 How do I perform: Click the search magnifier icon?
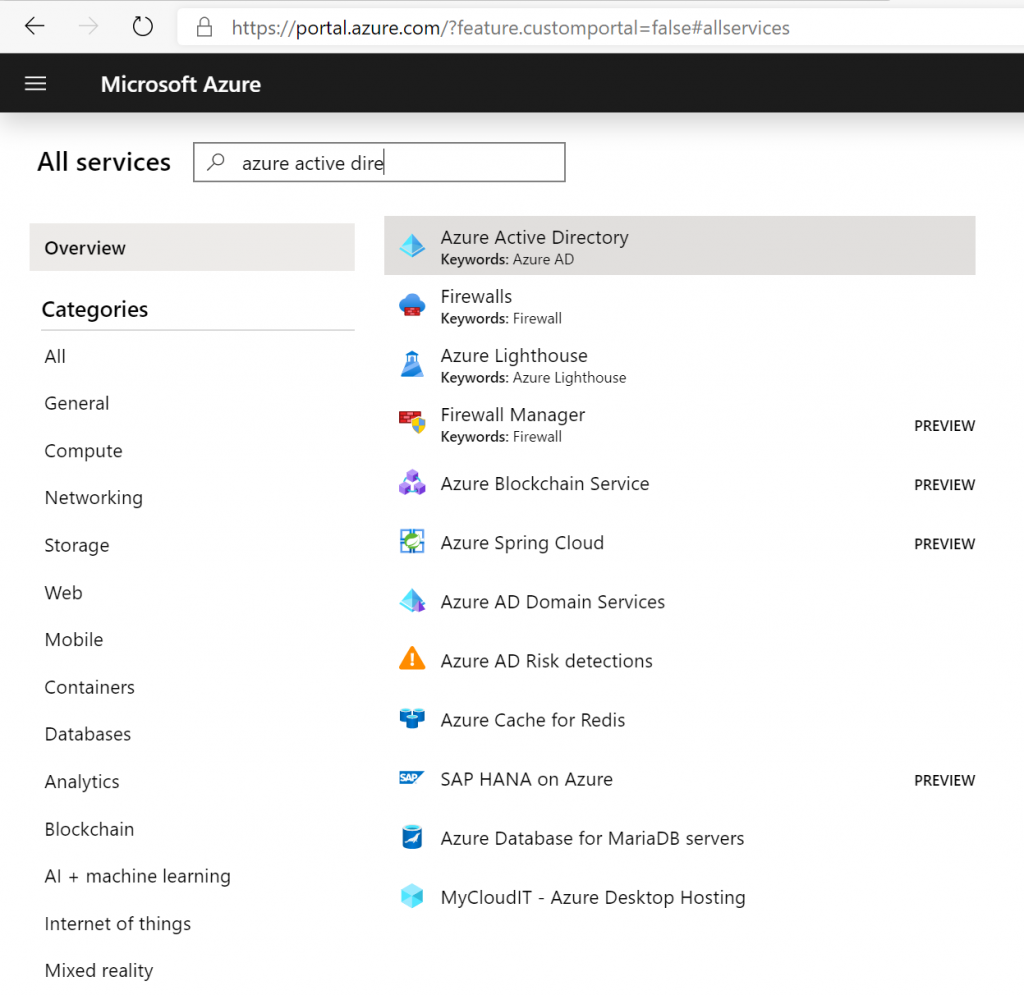[216, 162]
